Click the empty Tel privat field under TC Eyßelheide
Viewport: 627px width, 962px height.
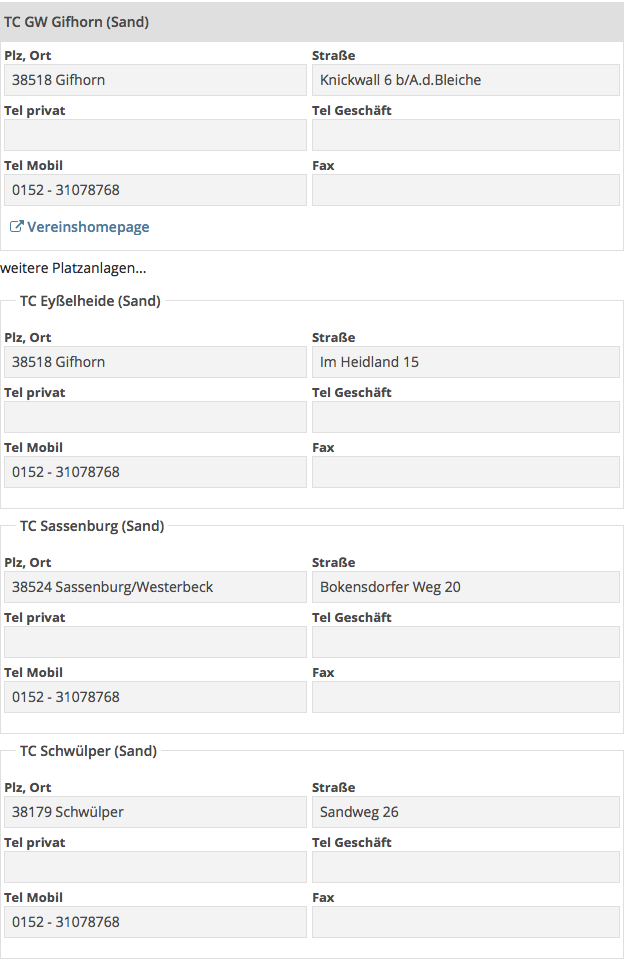click(x=155, y=417)
